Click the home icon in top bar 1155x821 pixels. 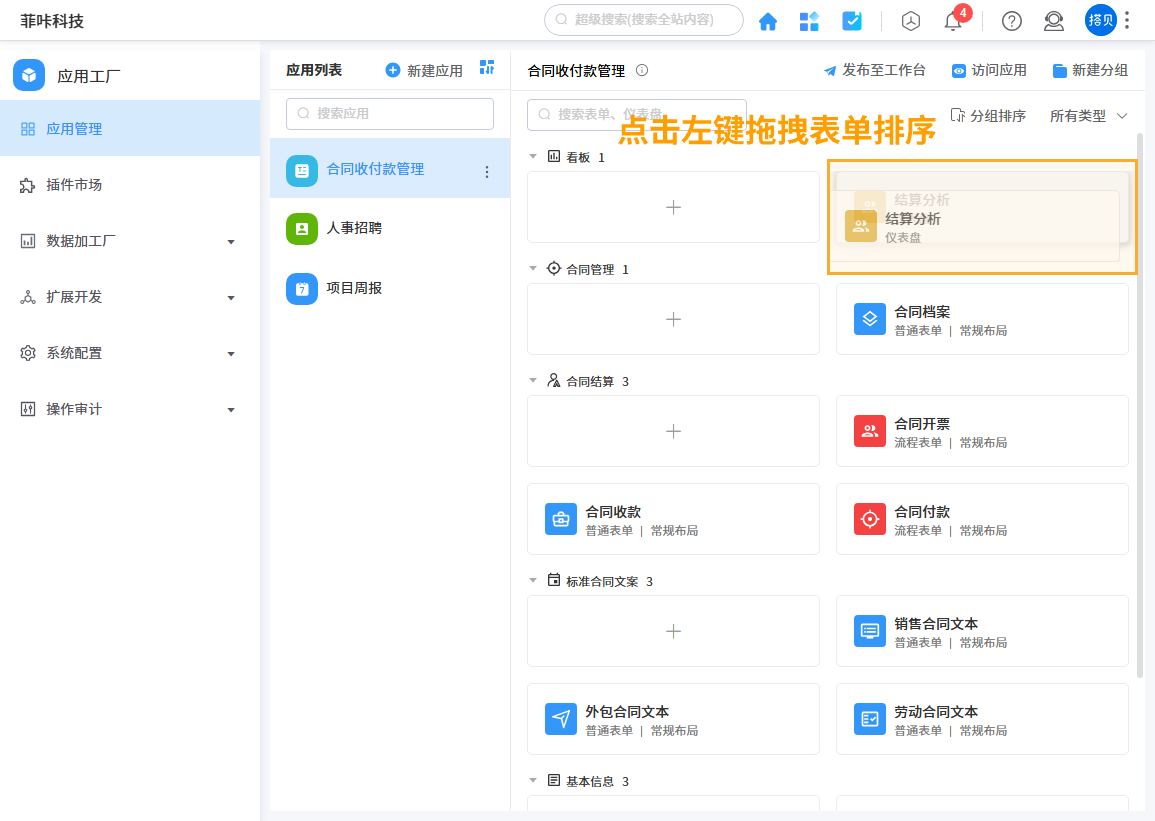[x=768, y=20]
